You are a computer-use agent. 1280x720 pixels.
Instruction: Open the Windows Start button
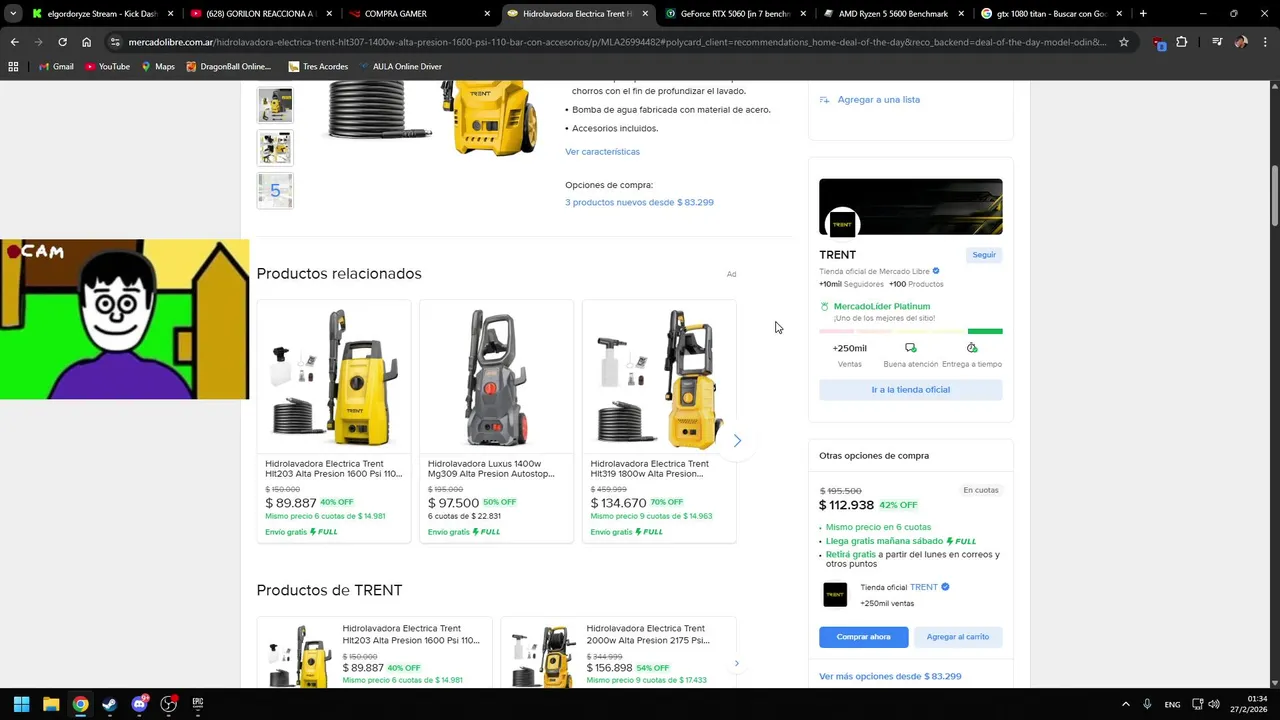tap(21, 704)
